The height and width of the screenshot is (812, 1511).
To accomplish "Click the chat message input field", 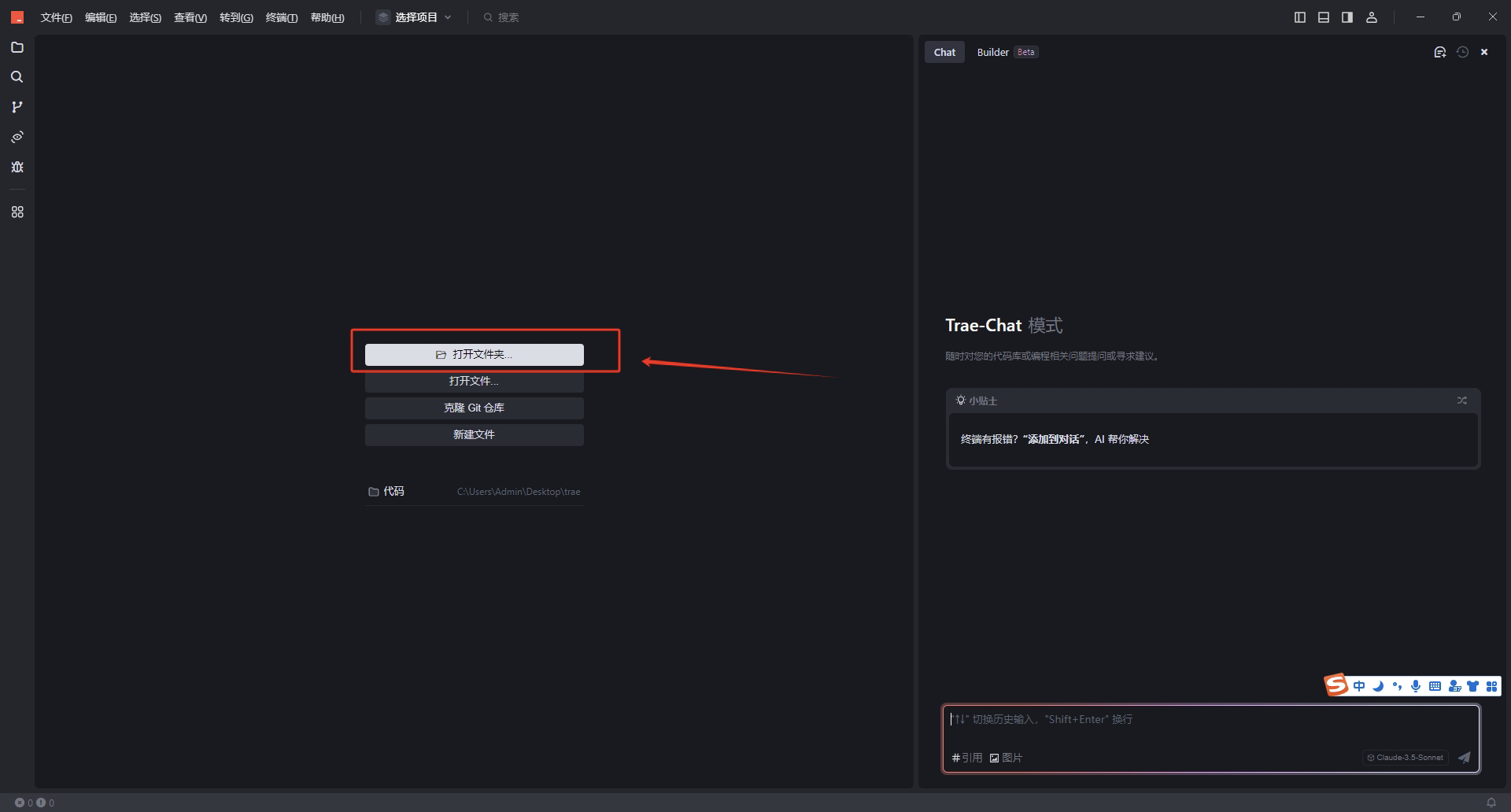I will point(1210,719).
